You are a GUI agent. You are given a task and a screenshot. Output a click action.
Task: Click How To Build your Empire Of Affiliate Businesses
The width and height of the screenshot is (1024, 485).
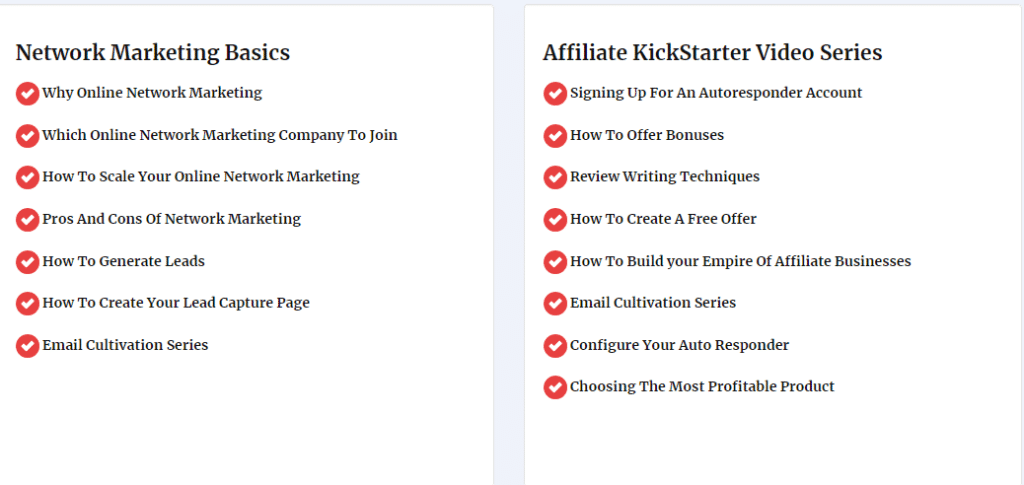(x=741, y=261)
